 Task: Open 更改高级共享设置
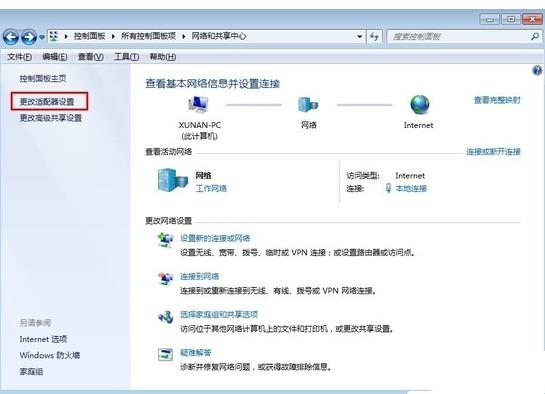51,118
